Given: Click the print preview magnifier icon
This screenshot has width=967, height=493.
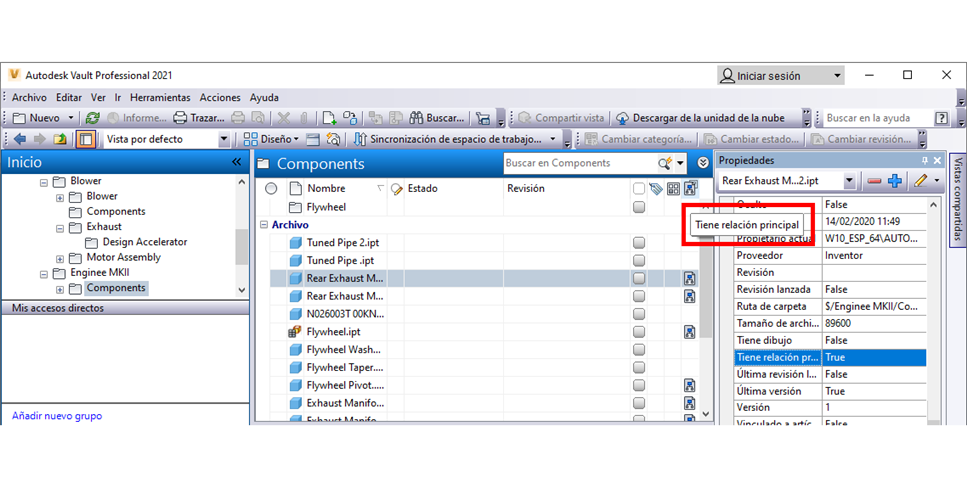Looking at the screenshot, I should (258, 118).
